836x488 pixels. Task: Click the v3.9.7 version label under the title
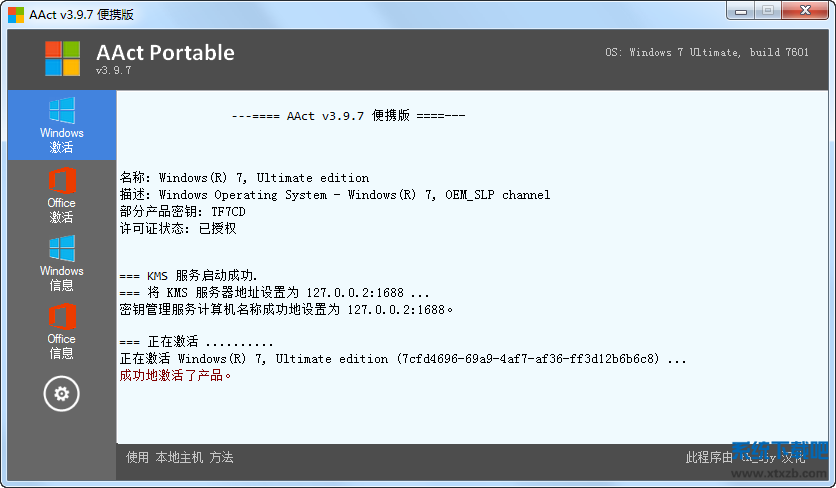114,71
